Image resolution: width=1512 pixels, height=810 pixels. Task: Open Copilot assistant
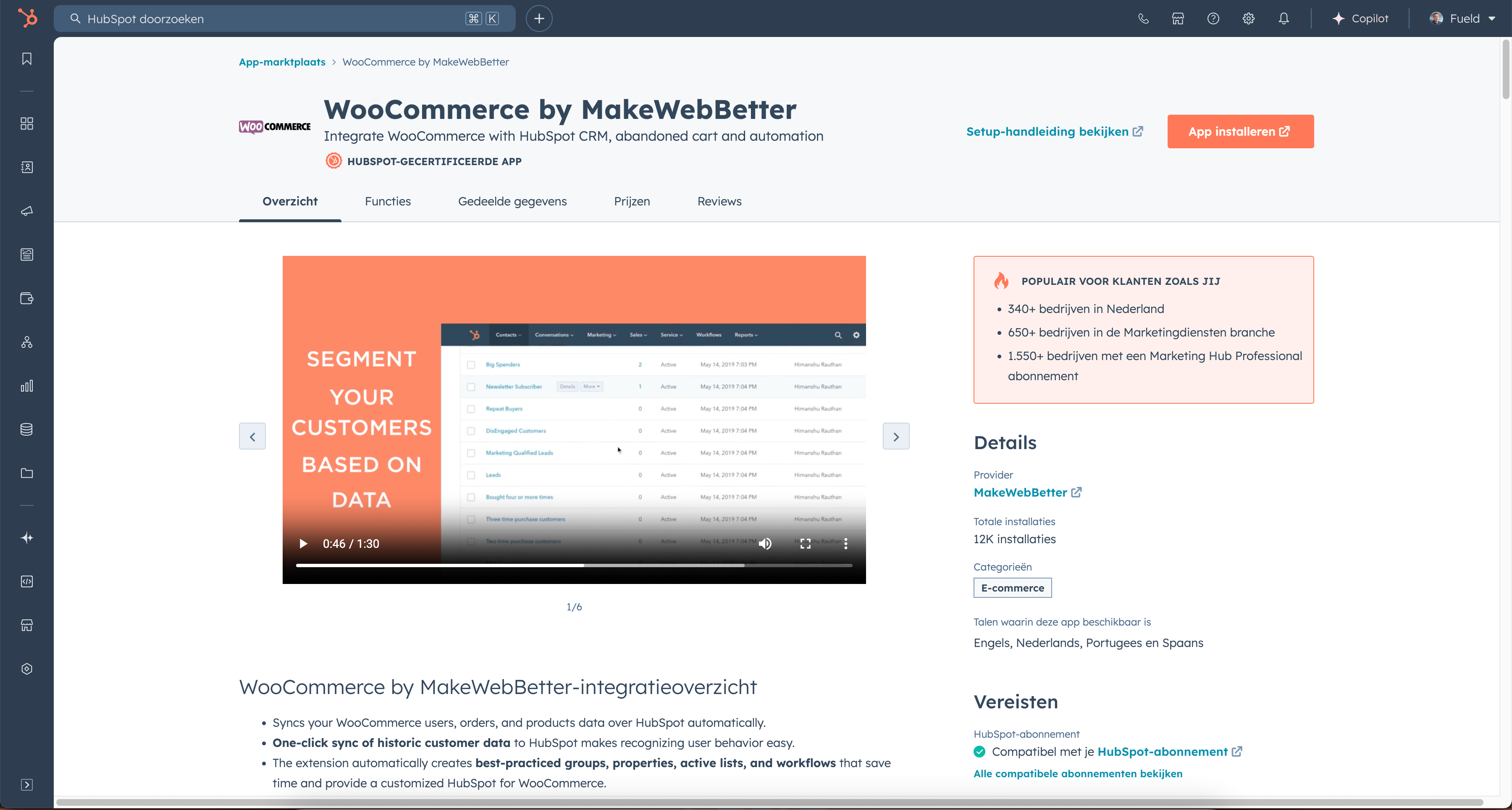(1360, 18)
